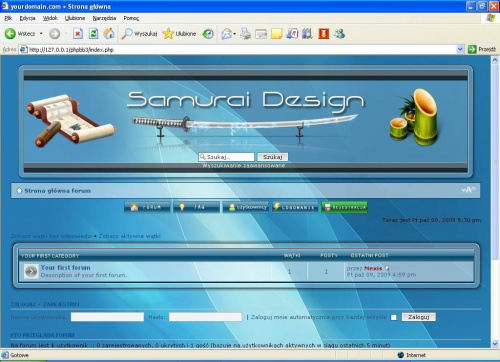The image size is (500, 362).
Task: Expand the Wstecz back history arrow
Action: (41, 34)
